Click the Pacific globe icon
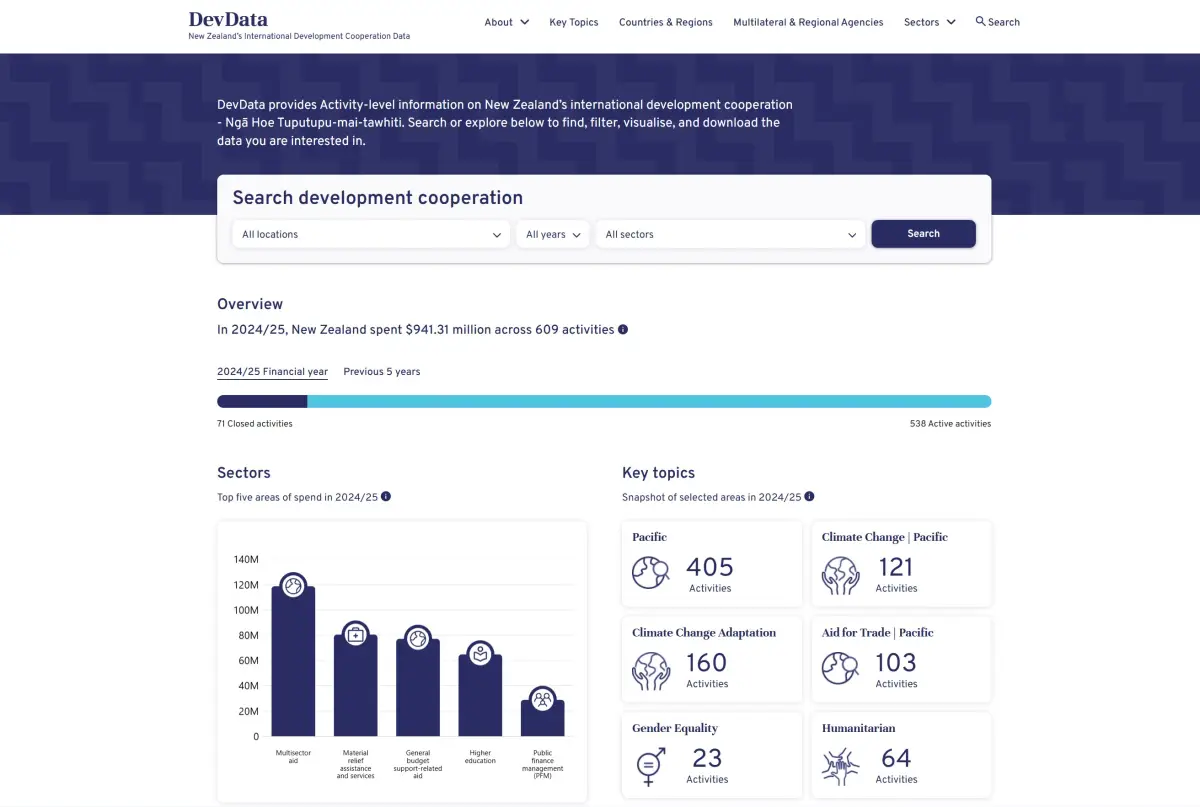Viewport: 1200px width, 807px height. 651,573
